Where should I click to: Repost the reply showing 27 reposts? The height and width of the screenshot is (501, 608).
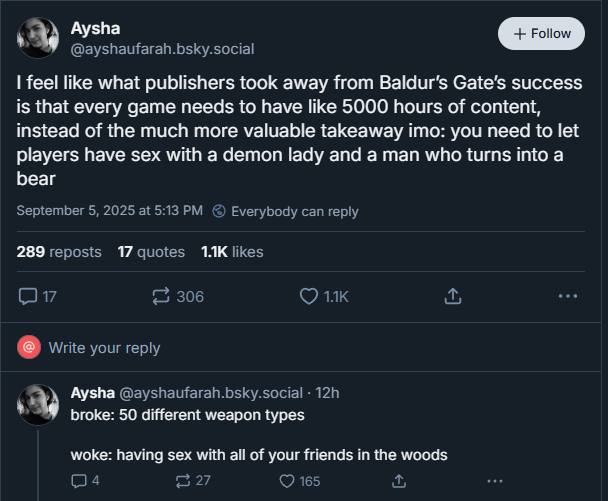click(193, 481)
